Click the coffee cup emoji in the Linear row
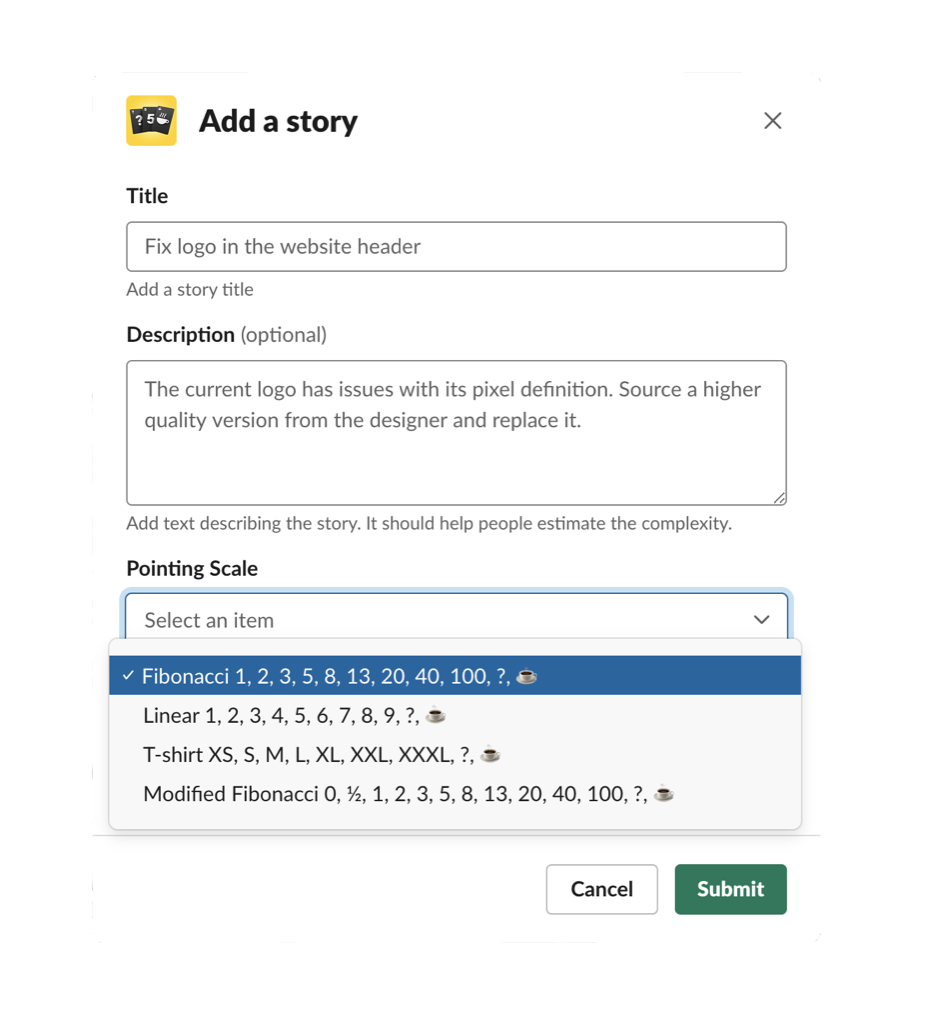Image resolution: width=937 pixels, height=1024 pixels. click(x=435, y=716)
